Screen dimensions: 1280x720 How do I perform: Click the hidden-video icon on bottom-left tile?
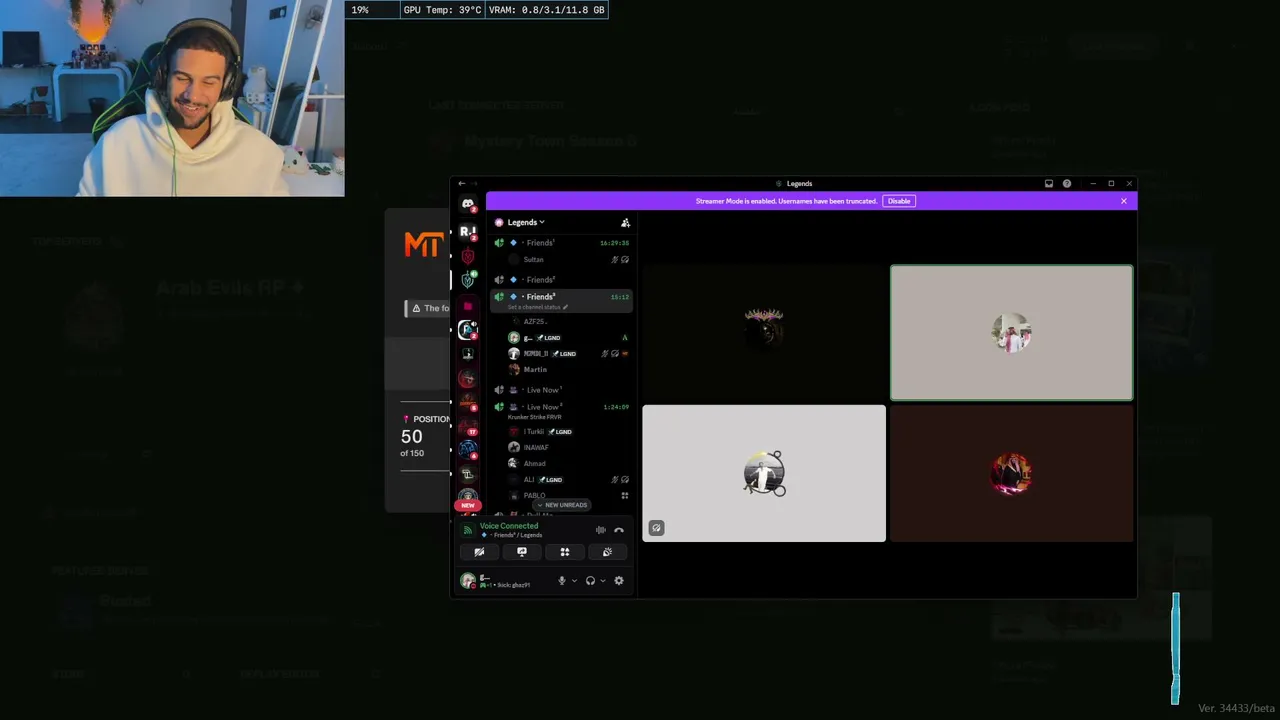pyautogui.click(x=656, y=528)
